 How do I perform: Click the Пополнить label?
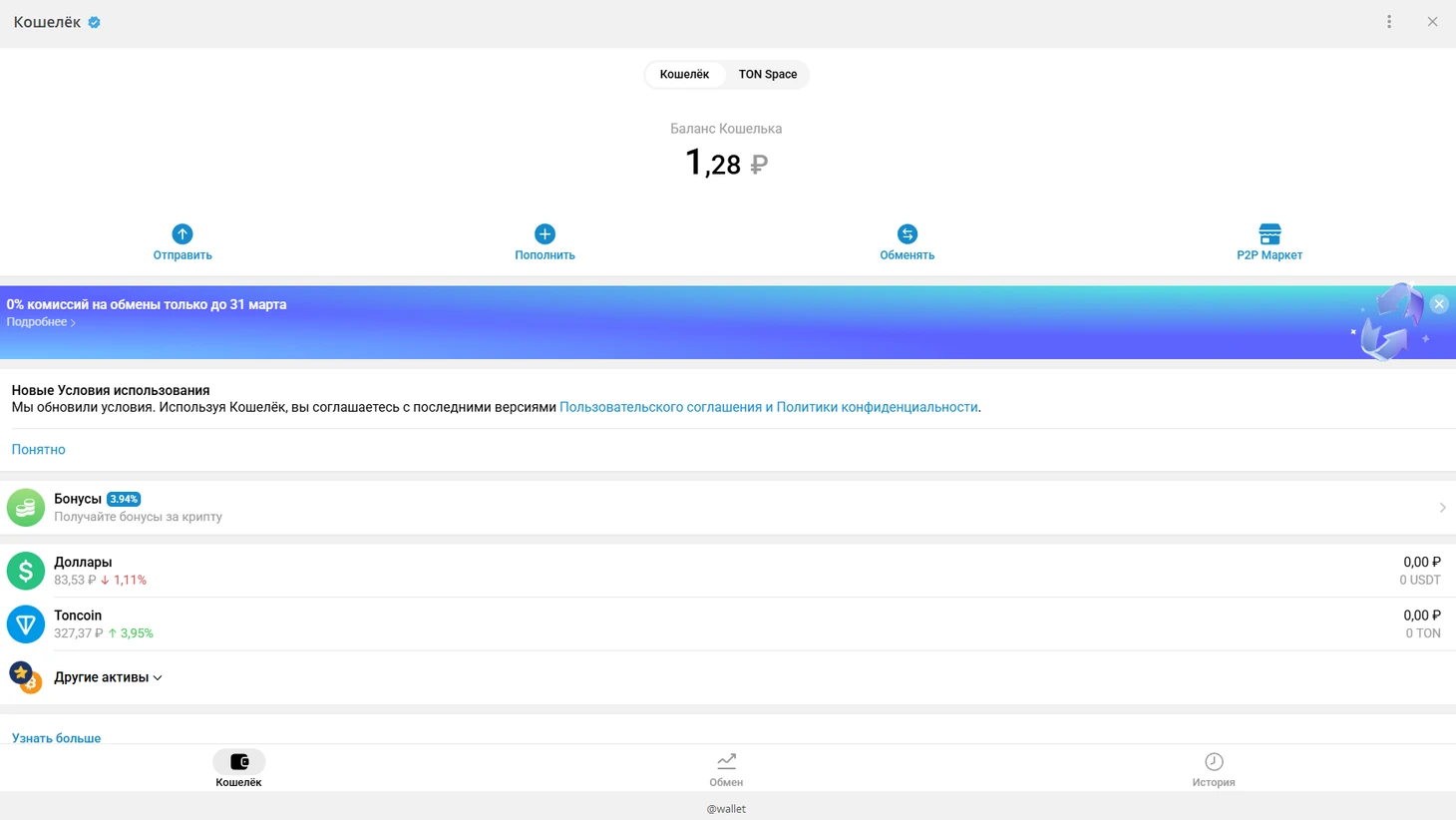click(545, 255)
